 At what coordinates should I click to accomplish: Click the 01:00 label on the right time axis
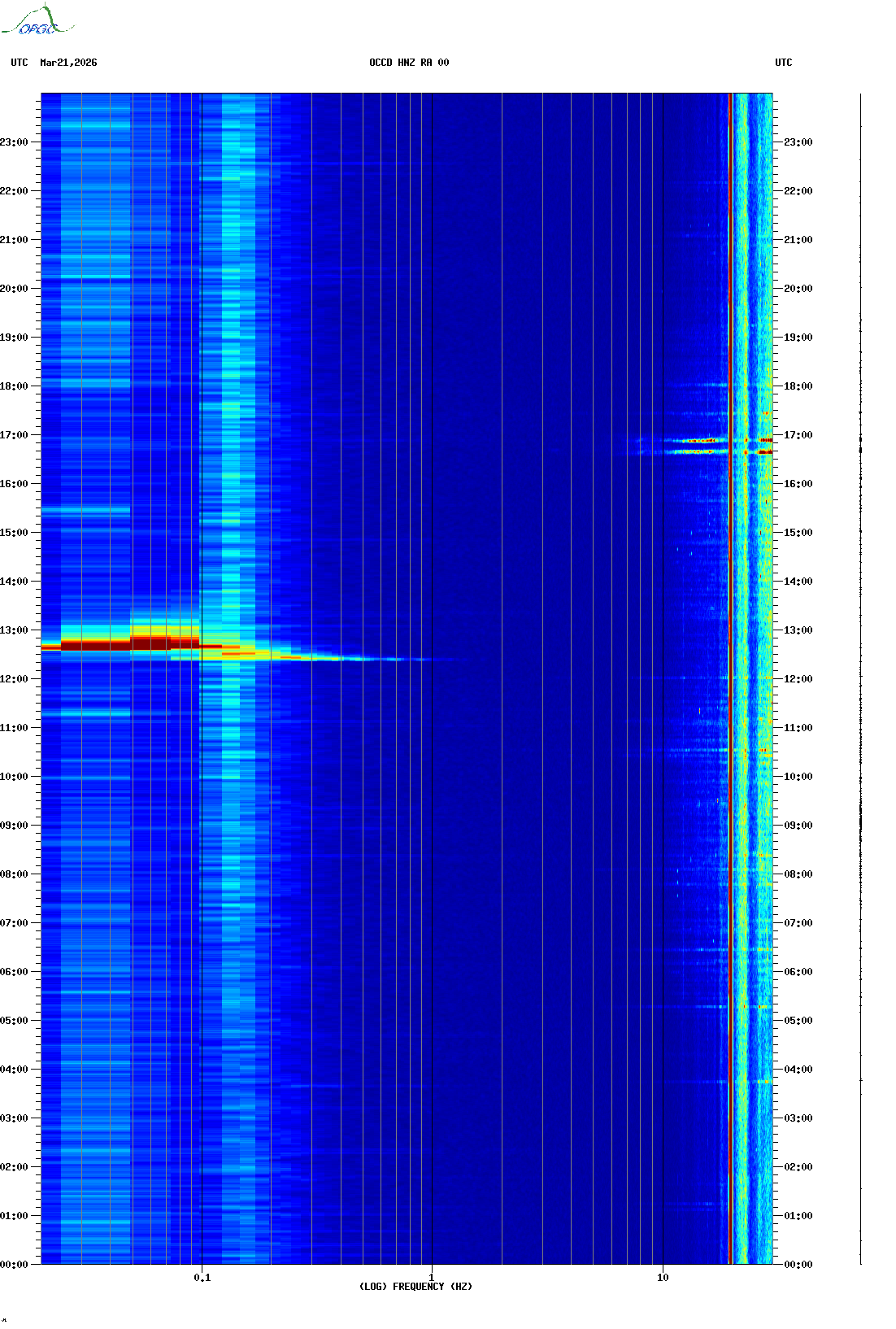[798, 1216]
